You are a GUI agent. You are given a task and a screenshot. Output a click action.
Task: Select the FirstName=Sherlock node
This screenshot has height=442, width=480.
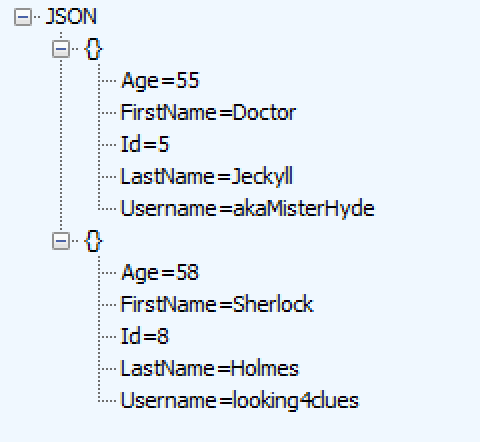217,304
